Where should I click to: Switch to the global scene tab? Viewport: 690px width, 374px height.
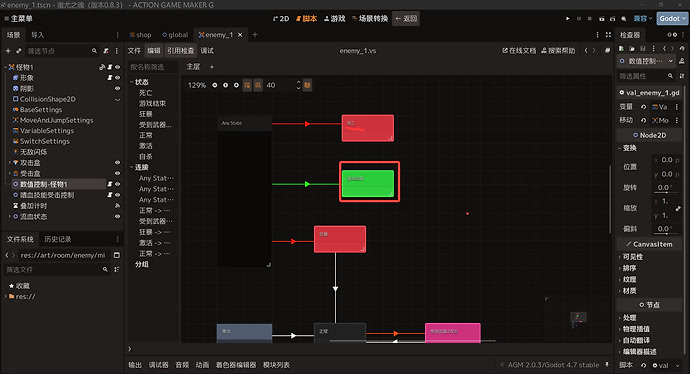point(175,35)
